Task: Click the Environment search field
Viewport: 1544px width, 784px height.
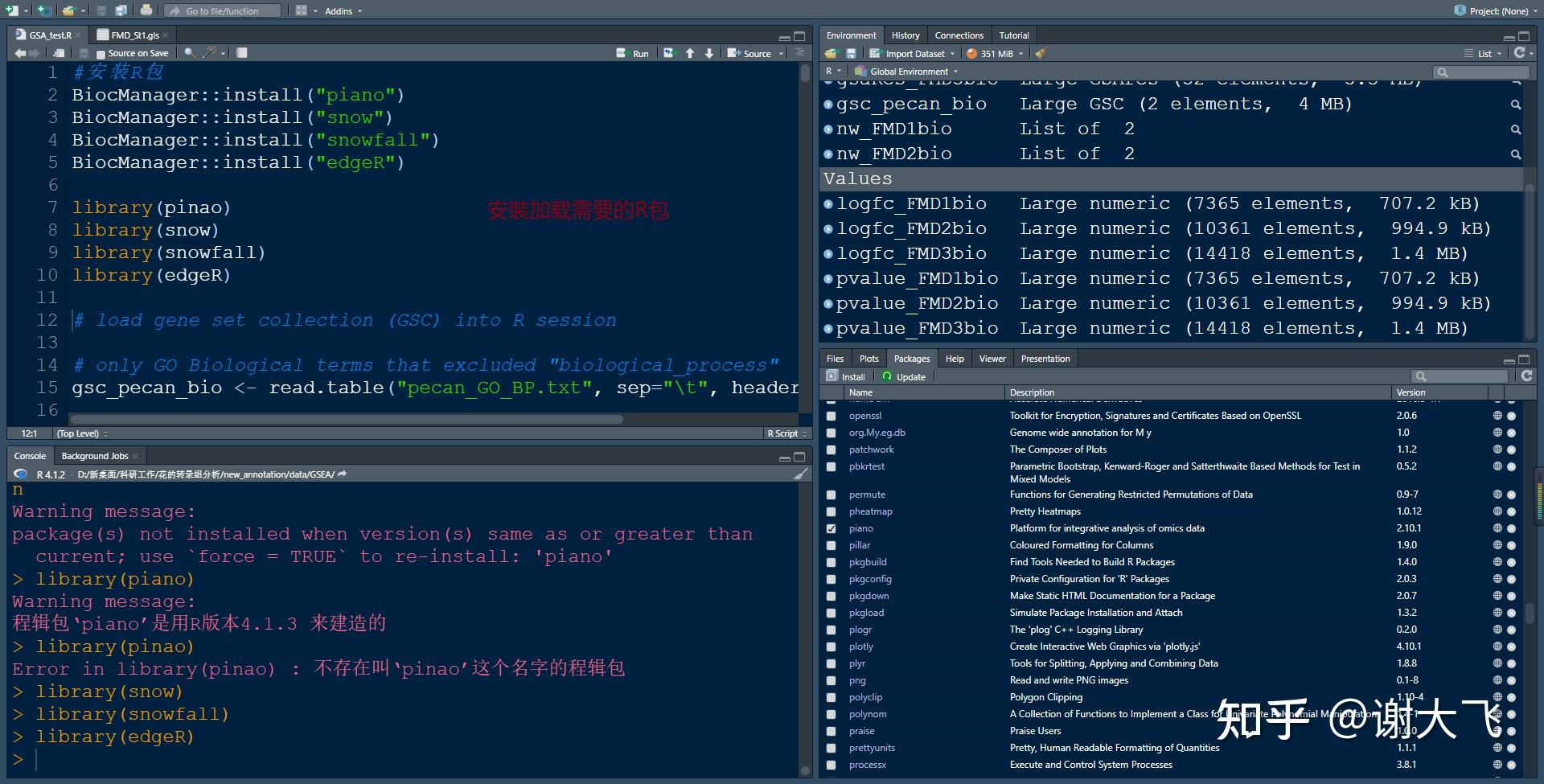Action: pos(1481,72)
